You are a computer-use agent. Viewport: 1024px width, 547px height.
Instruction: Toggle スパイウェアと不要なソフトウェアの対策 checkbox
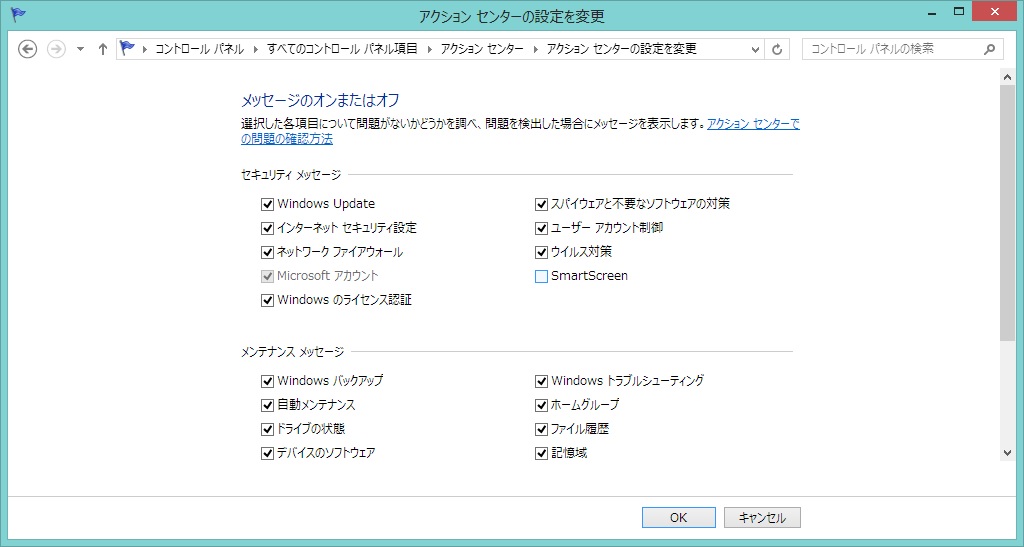click(x=541, y=204)
